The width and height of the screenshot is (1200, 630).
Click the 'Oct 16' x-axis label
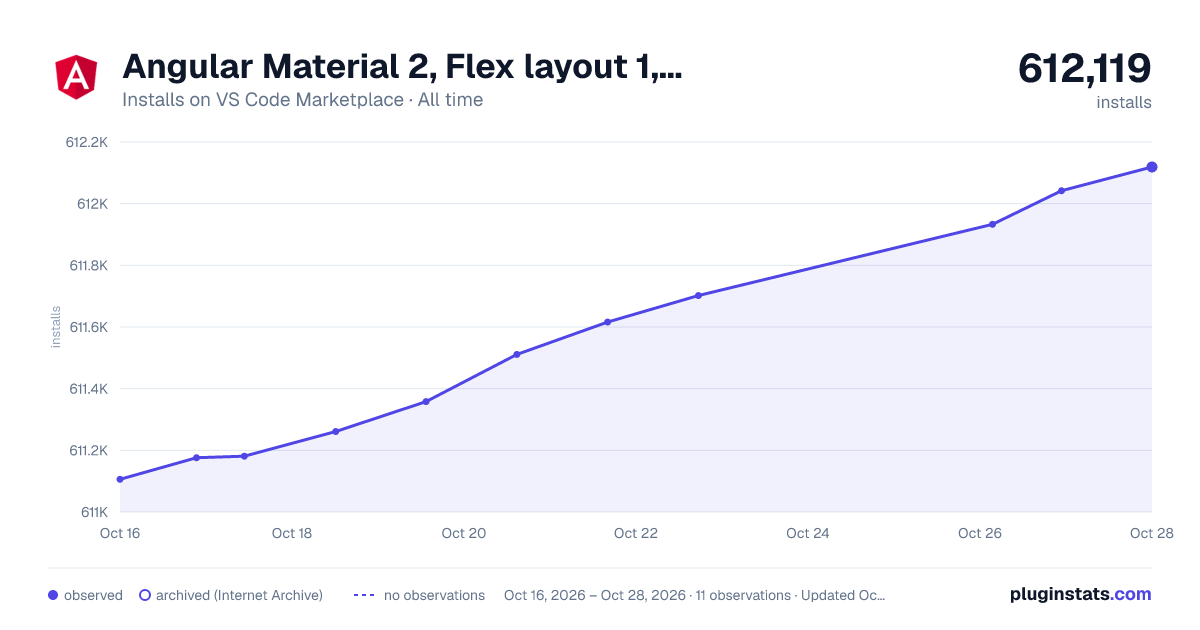pyautogui.click(x=120, y=533)
